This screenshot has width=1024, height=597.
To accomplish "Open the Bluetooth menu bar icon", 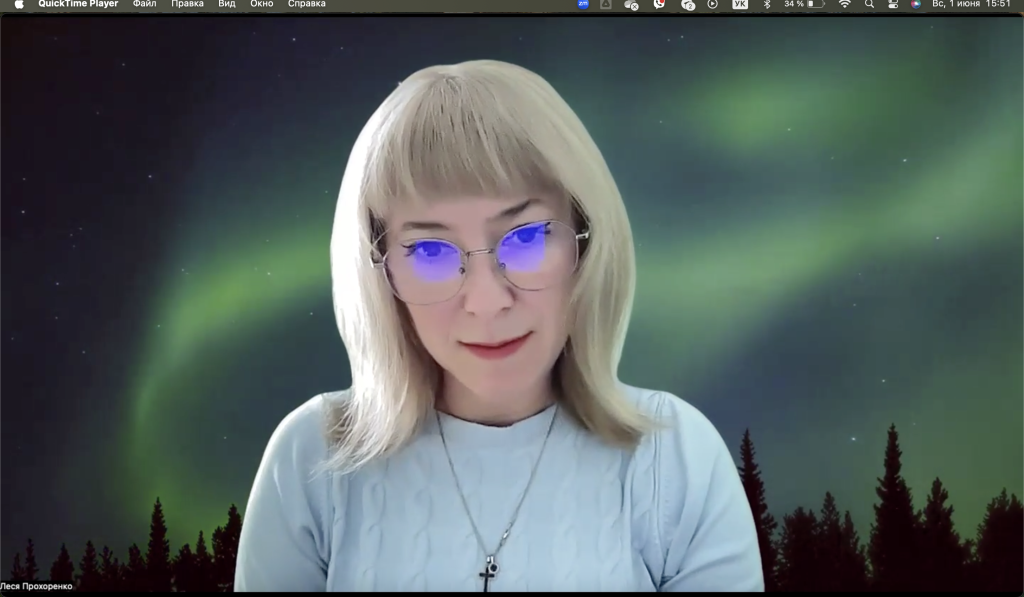I will pyautogui.click(x=767, y=4).
